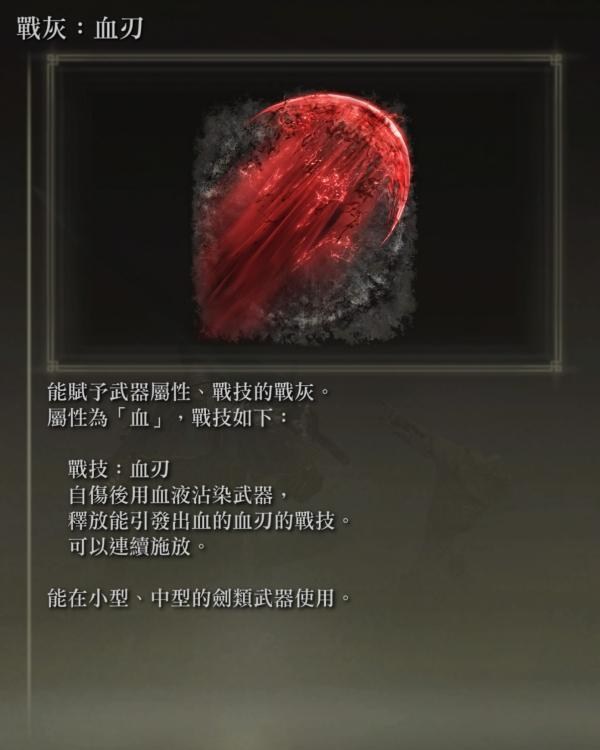Click the line 能賦予武器屬性、戰技的戰灰
Image resolution: width=600 pixels, height=750 pixels.
point(189,392)
